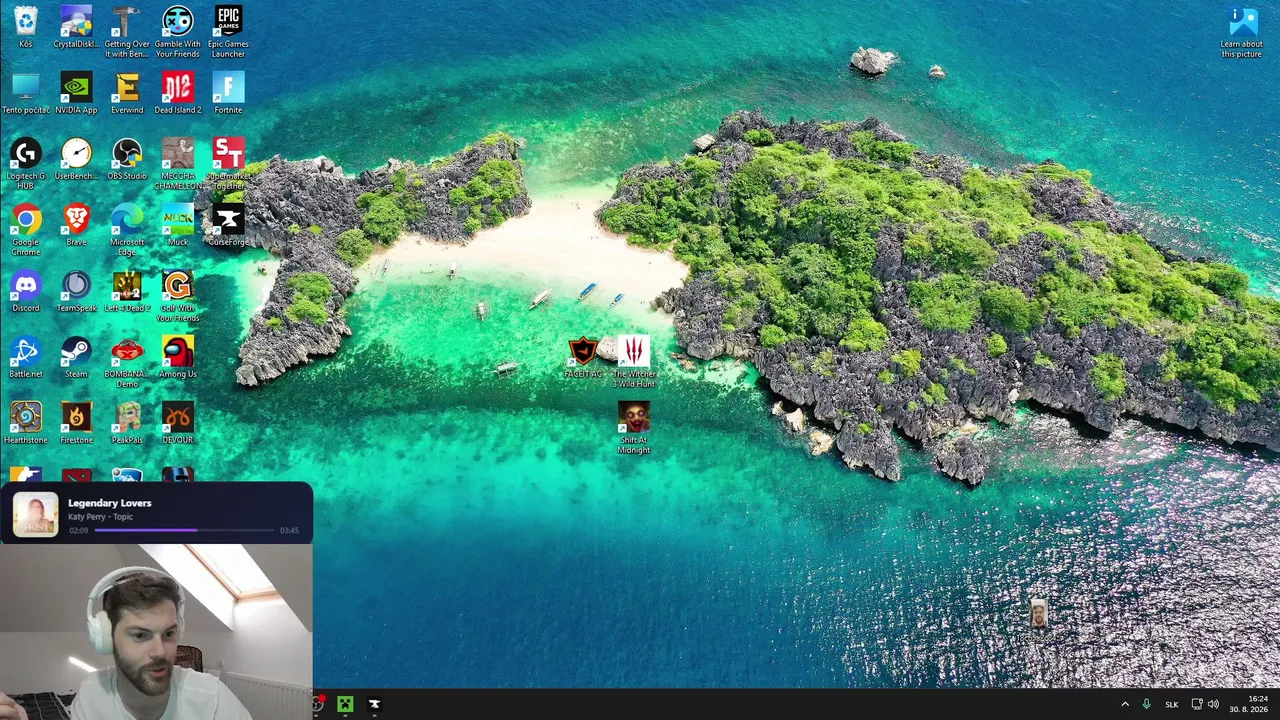Click the Legendary Lovers song title
The width and height of the screenshot is (1280, 720).
coord(110,503)
